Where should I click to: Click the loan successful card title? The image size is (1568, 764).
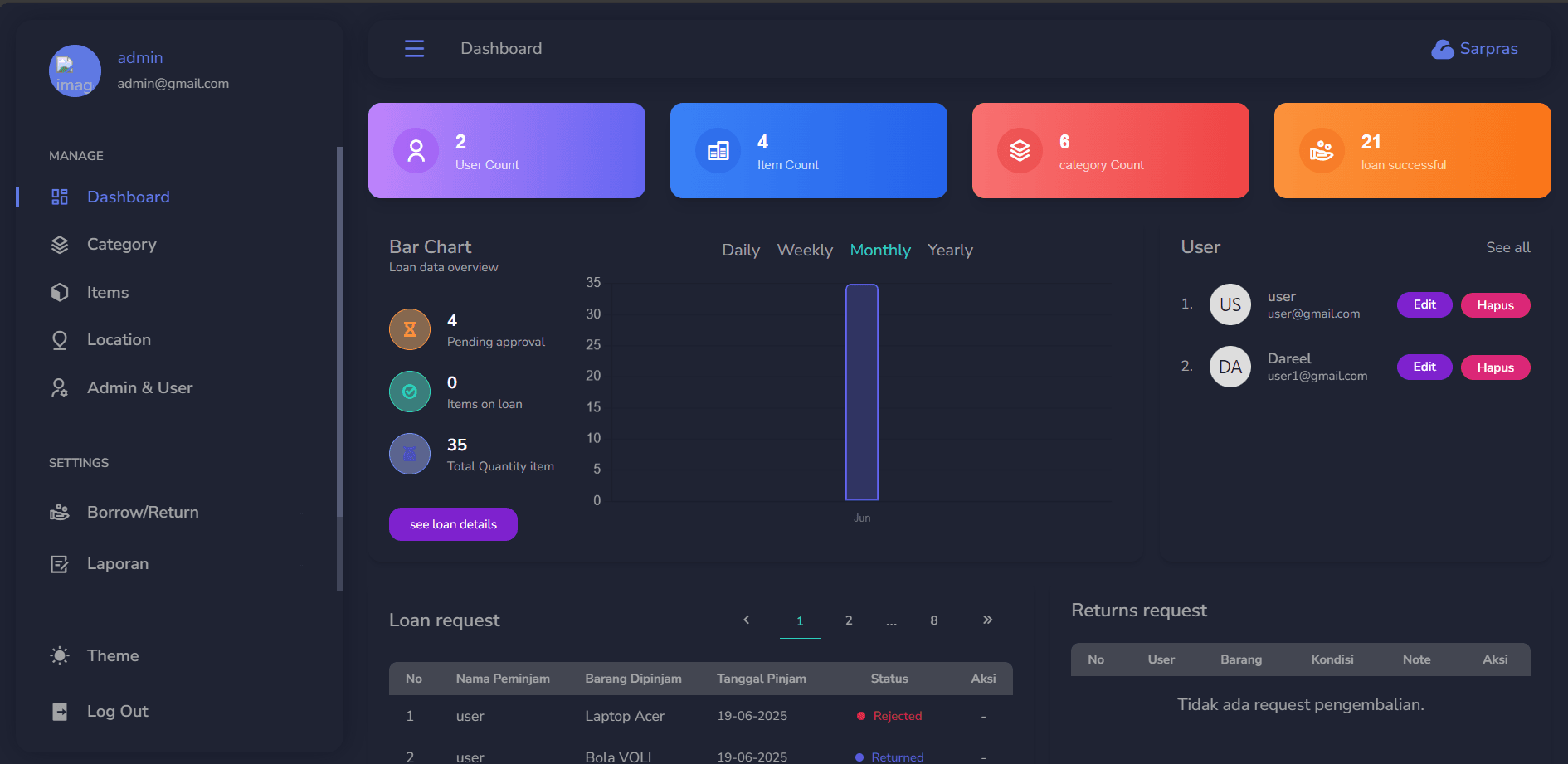click(x=1404, y=165)
